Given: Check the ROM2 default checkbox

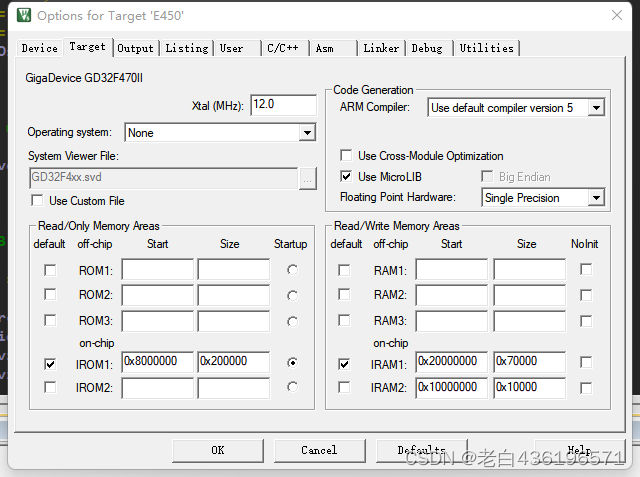Looking at the screenshot, I should 50,294.
